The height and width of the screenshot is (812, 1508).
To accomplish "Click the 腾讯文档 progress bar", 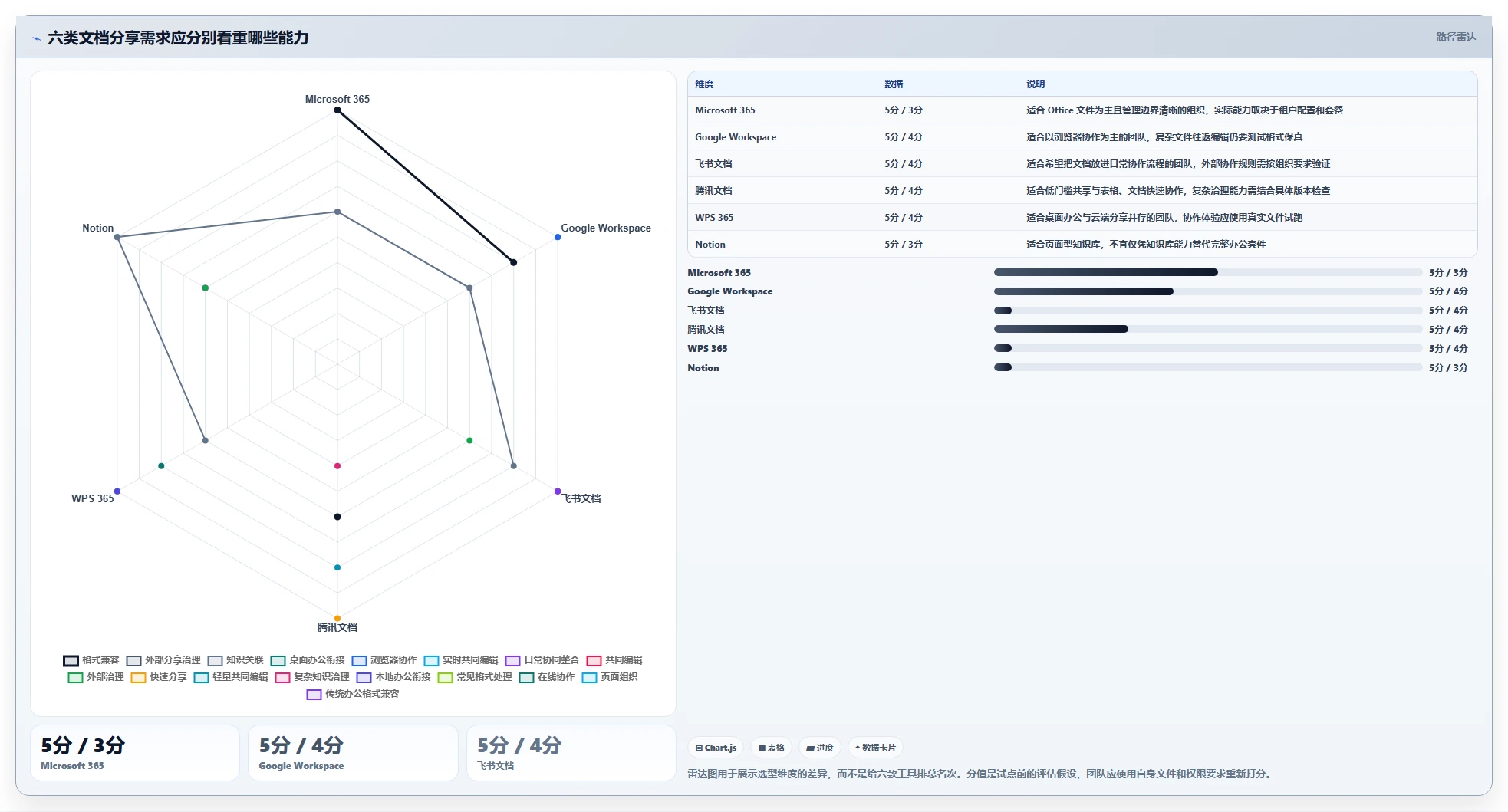I will pyautogui.click(x=1208, y=329).
